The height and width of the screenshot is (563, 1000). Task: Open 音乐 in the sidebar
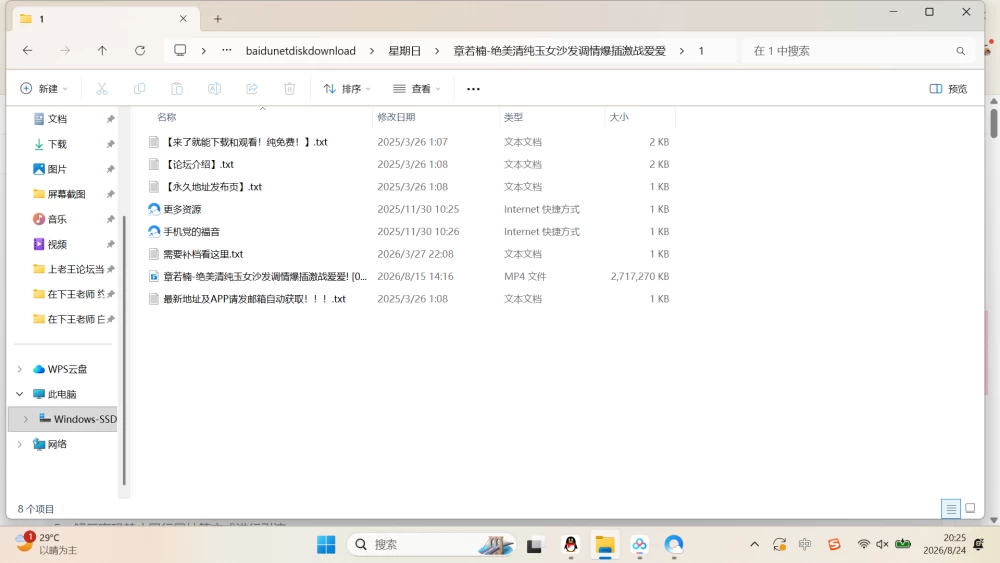[x=57, y=219]
